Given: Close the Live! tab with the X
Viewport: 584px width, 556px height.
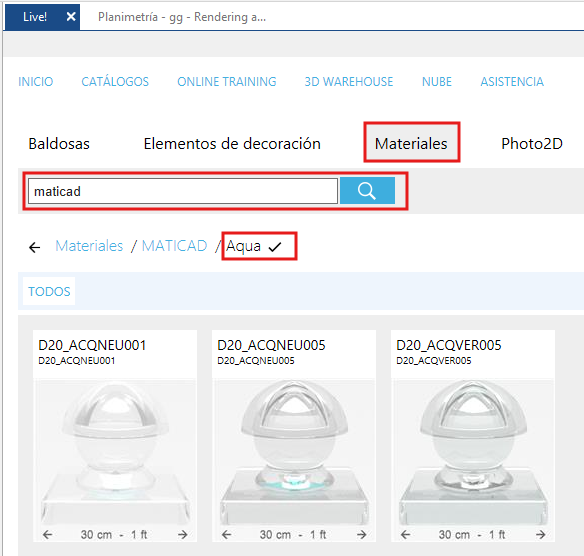Looking at the screenshot, I should [x=71, y=16].
